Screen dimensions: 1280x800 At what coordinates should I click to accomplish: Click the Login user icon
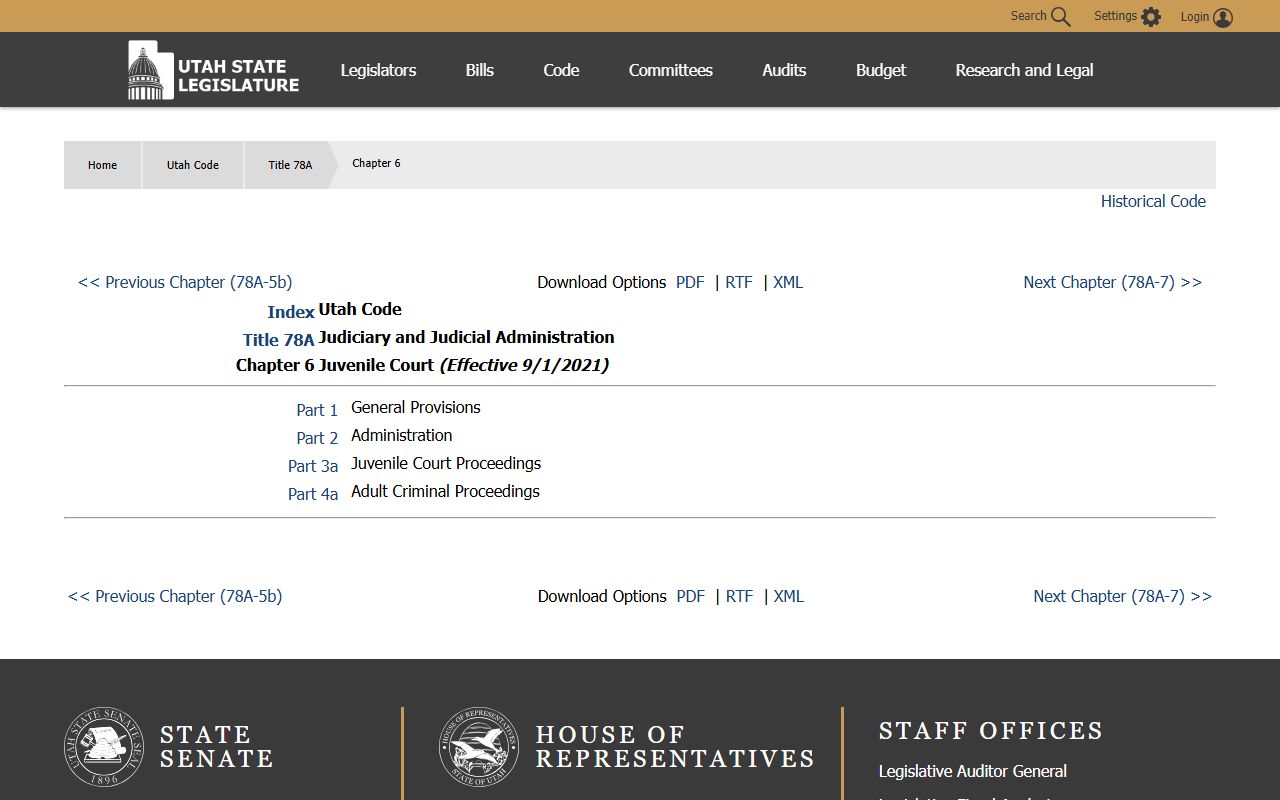click(1223, 17)
